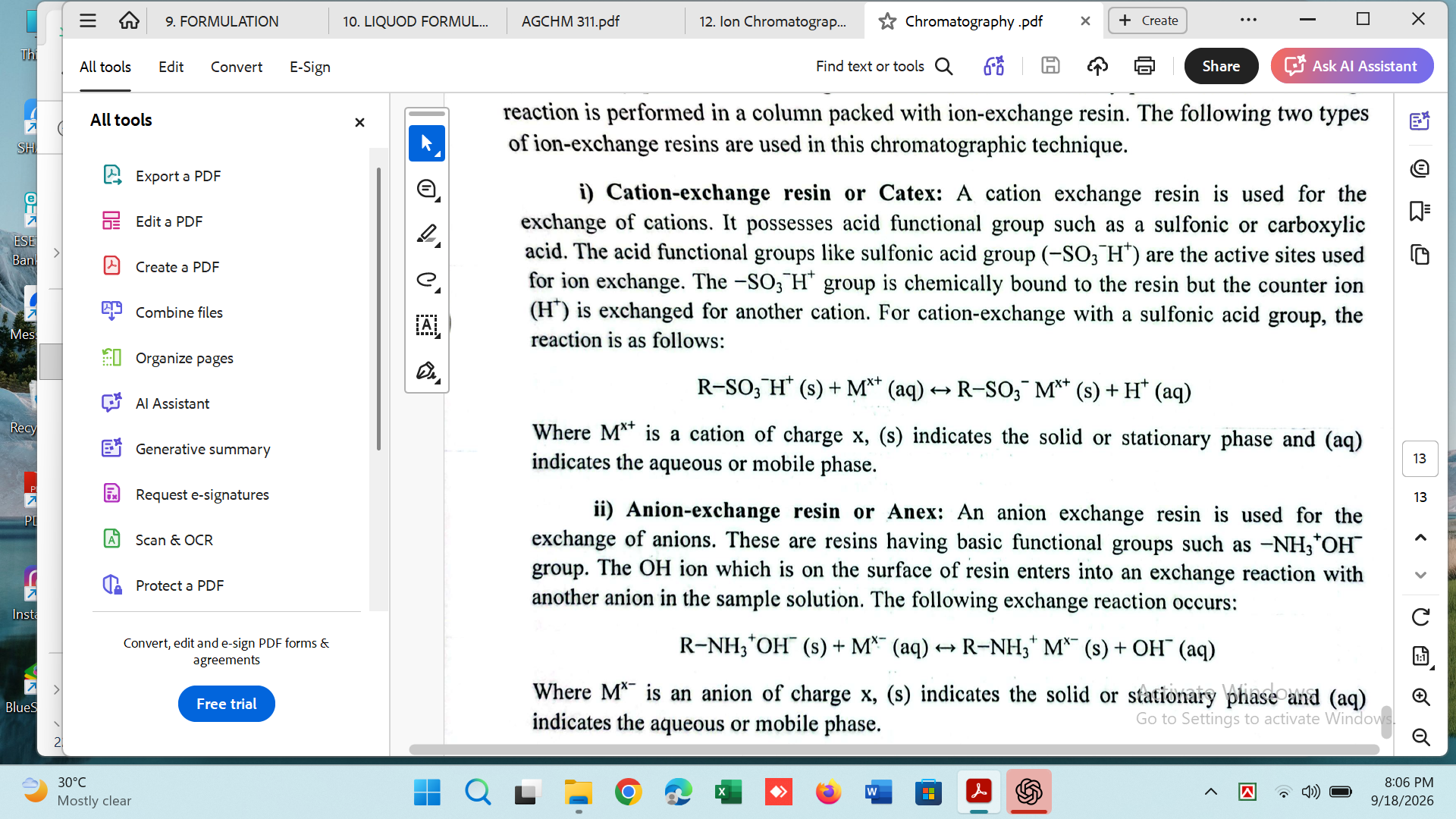The image size is (1456, 819).
Task: Select the arrow selection tool
Action: [x=427, y=143]
